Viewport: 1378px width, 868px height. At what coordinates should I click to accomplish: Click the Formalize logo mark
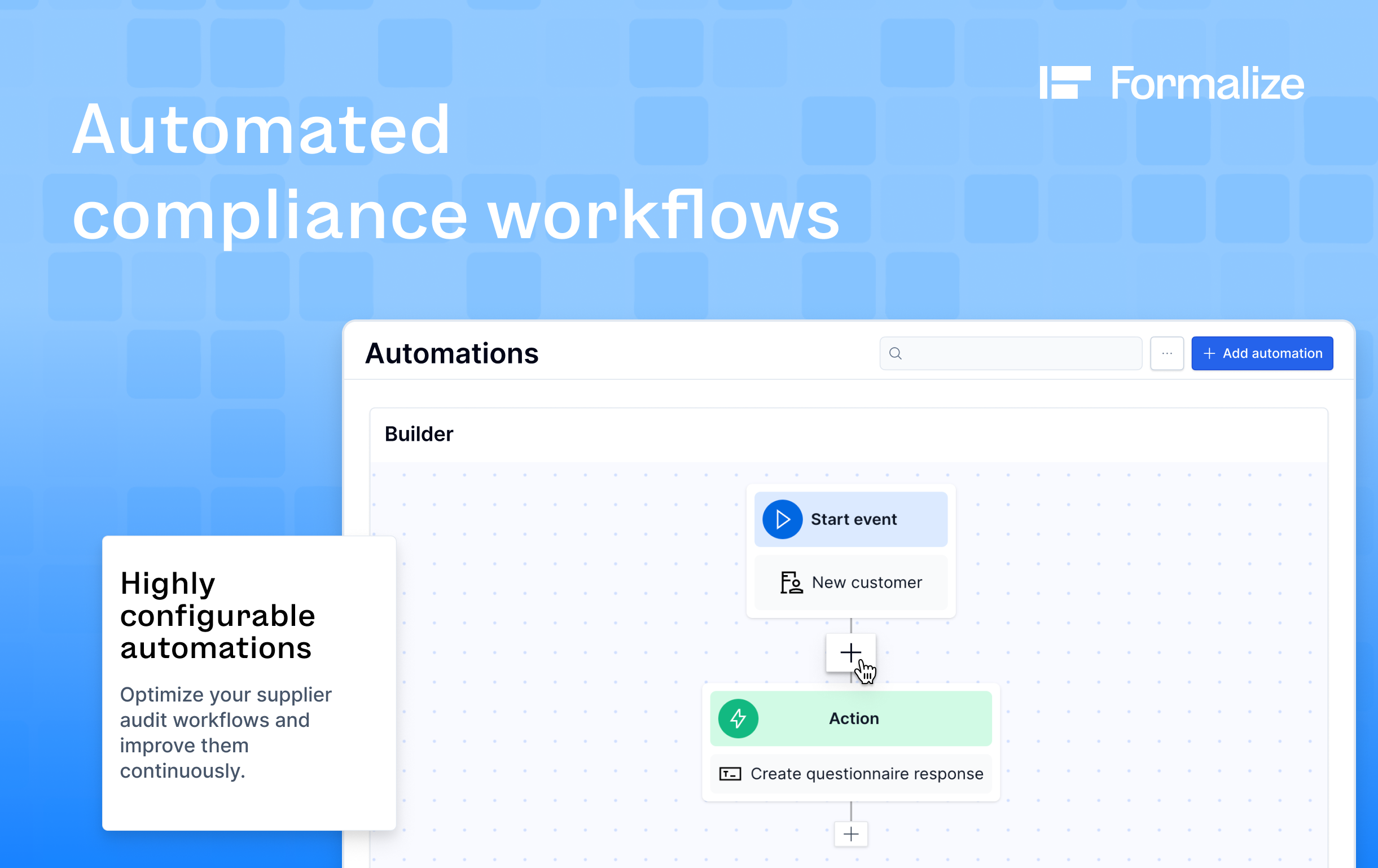(1064, 83)
